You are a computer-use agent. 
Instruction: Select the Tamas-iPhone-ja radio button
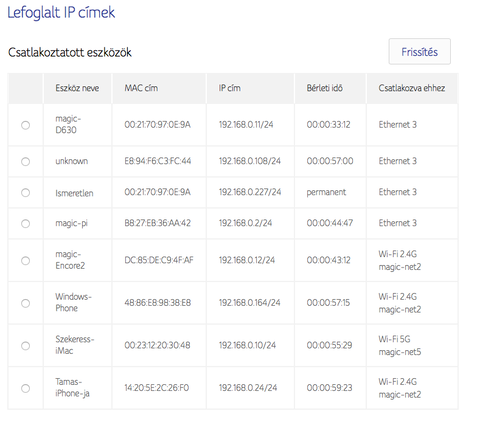(25, 388)
